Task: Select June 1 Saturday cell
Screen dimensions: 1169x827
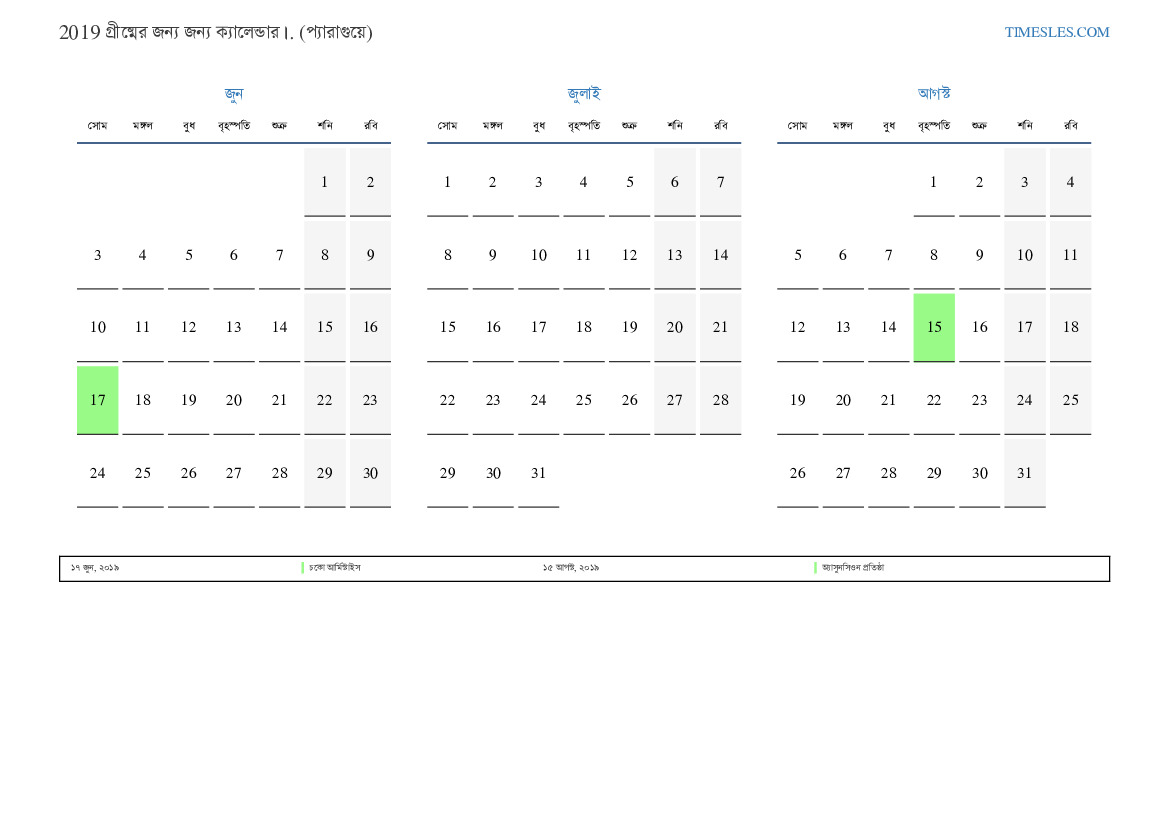Action: [x=325, y=182]
